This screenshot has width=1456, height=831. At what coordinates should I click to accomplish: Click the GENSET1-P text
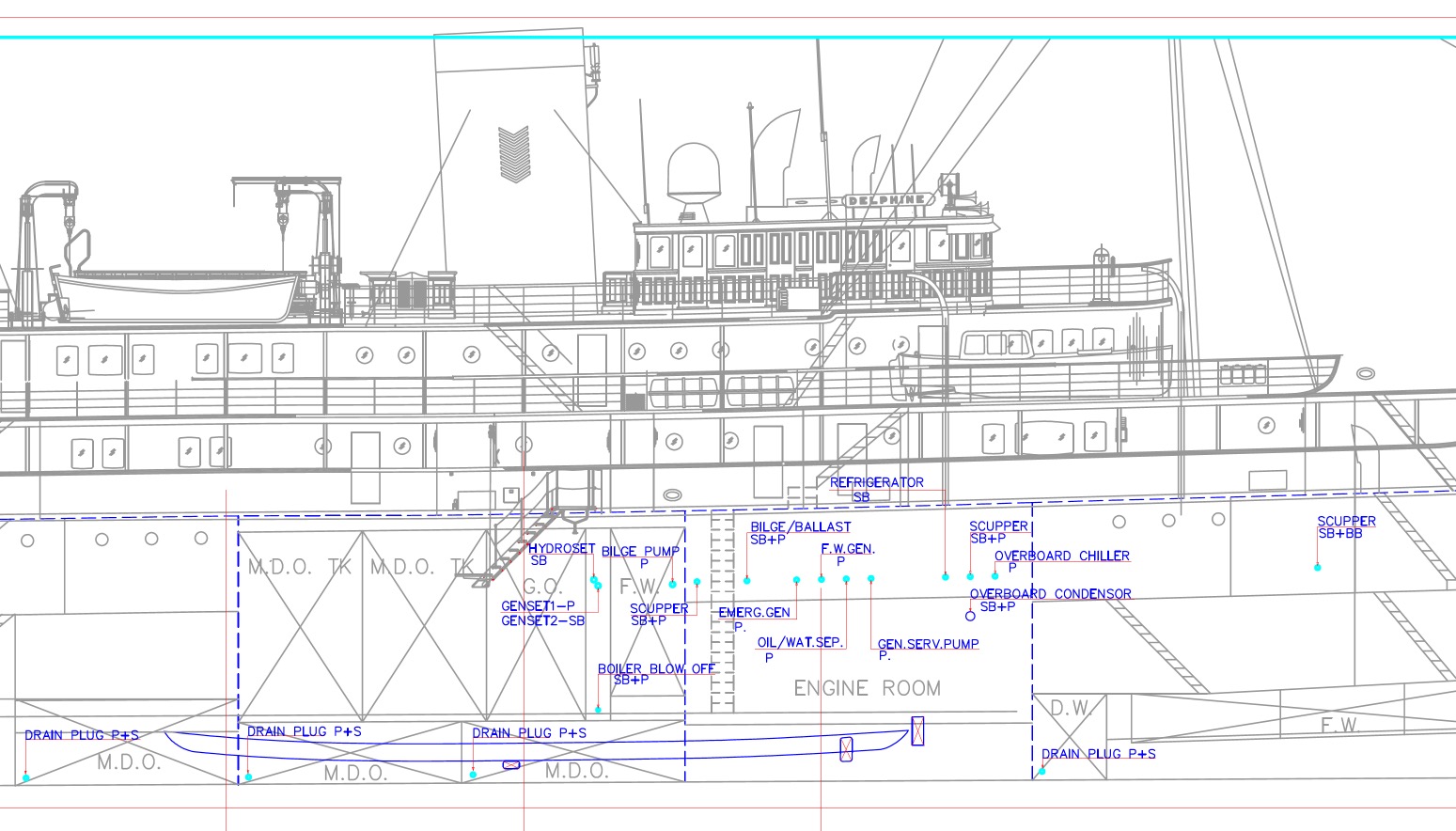click(538, 606)
